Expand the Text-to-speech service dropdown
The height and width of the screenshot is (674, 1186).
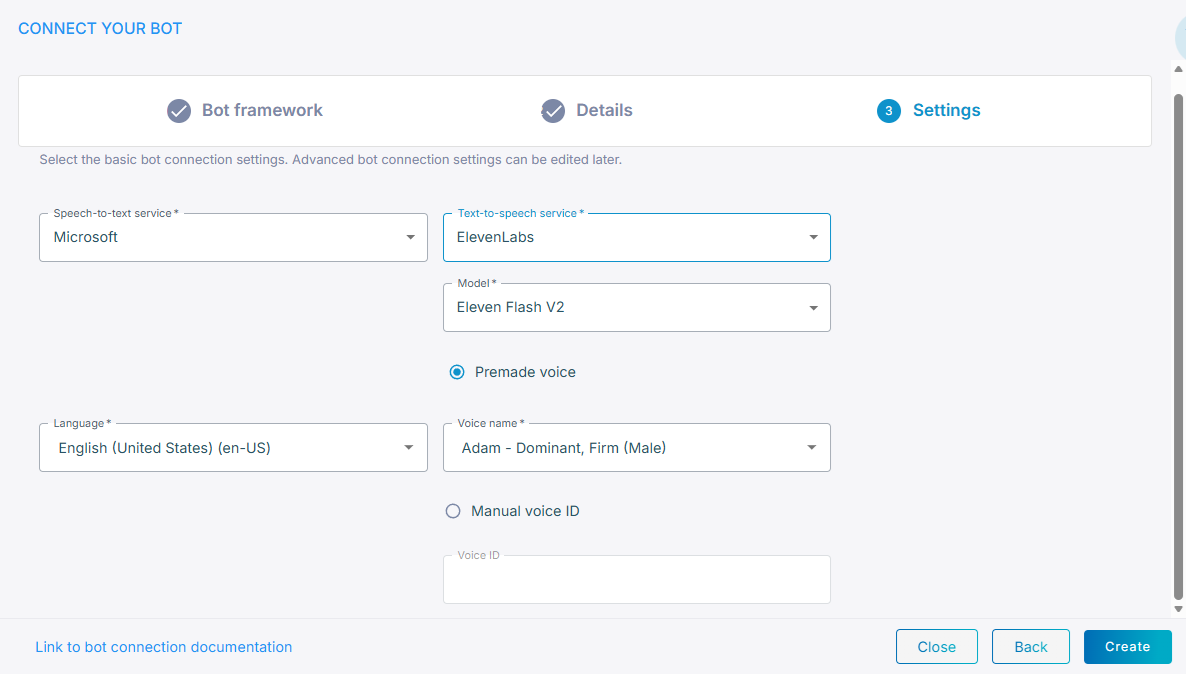(x=636, y=238)
